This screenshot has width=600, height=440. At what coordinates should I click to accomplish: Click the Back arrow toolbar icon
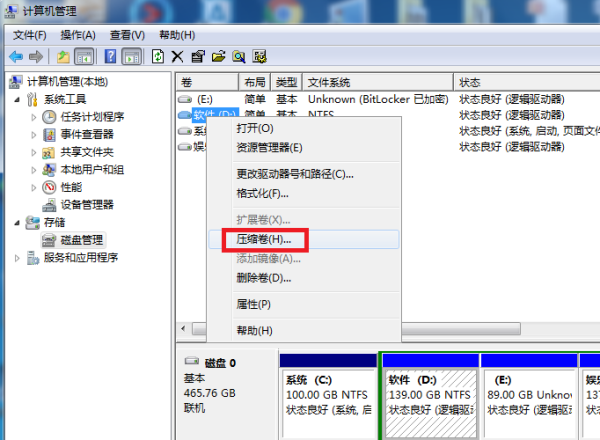tap(16, 57)
